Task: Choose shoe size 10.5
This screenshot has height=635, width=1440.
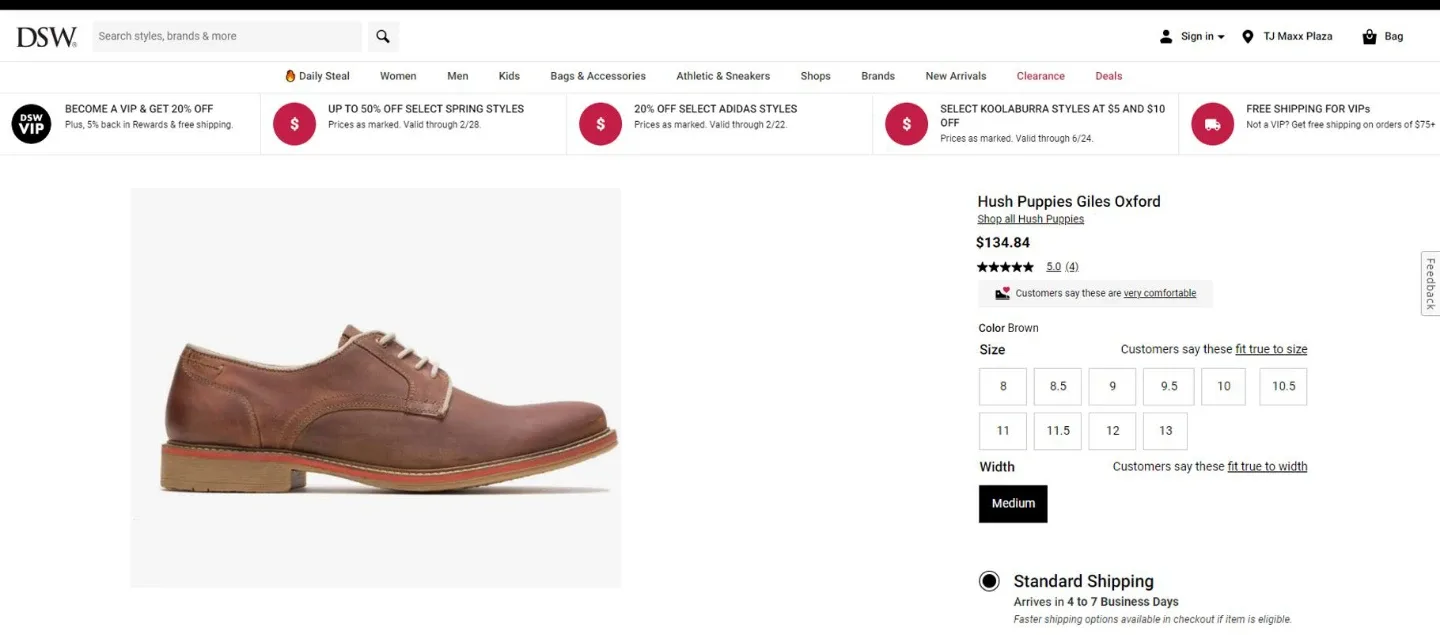Action: pyautogui.click(x=1283, y=387)
